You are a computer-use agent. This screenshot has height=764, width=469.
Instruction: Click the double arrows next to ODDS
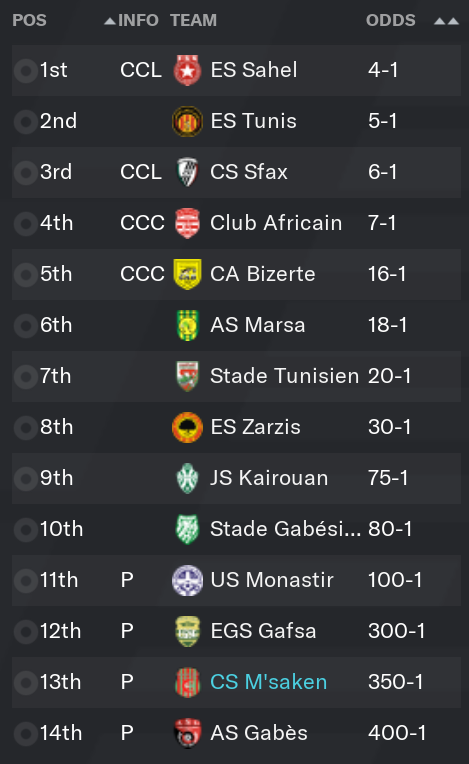tap(446, 21)
